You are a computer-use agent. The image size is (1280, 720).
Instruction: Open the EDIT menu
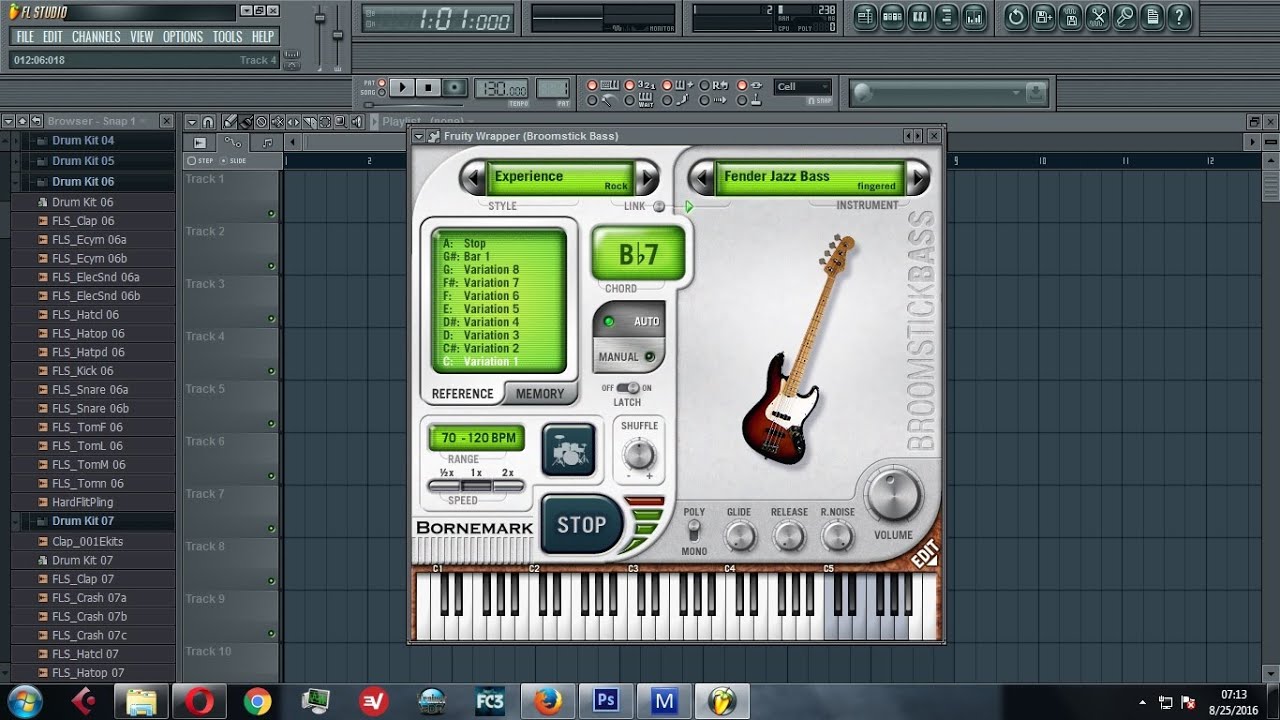pos(53,37)
